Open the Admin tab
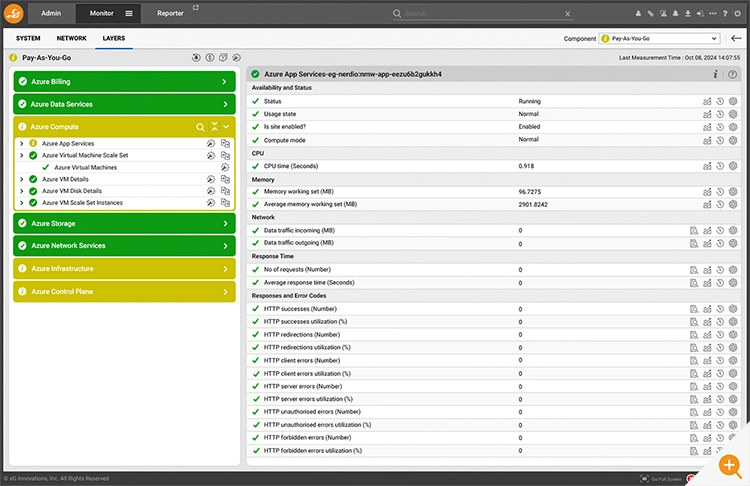 (x=51, y=13)
